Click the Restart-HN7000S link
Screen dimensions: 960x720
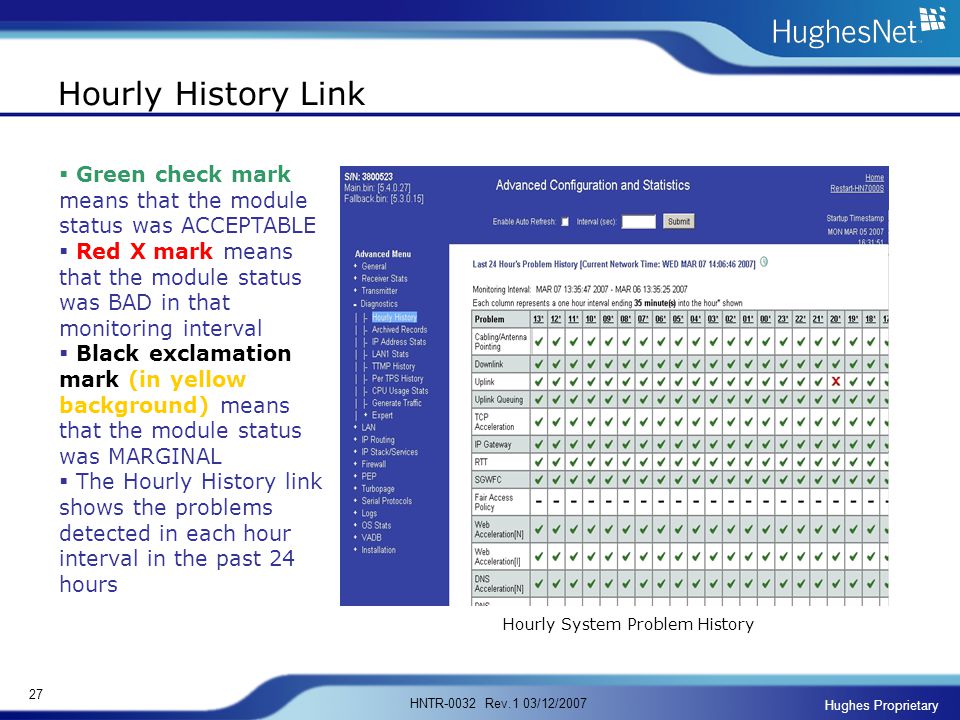pyautogui.click(x=857, y=189)
